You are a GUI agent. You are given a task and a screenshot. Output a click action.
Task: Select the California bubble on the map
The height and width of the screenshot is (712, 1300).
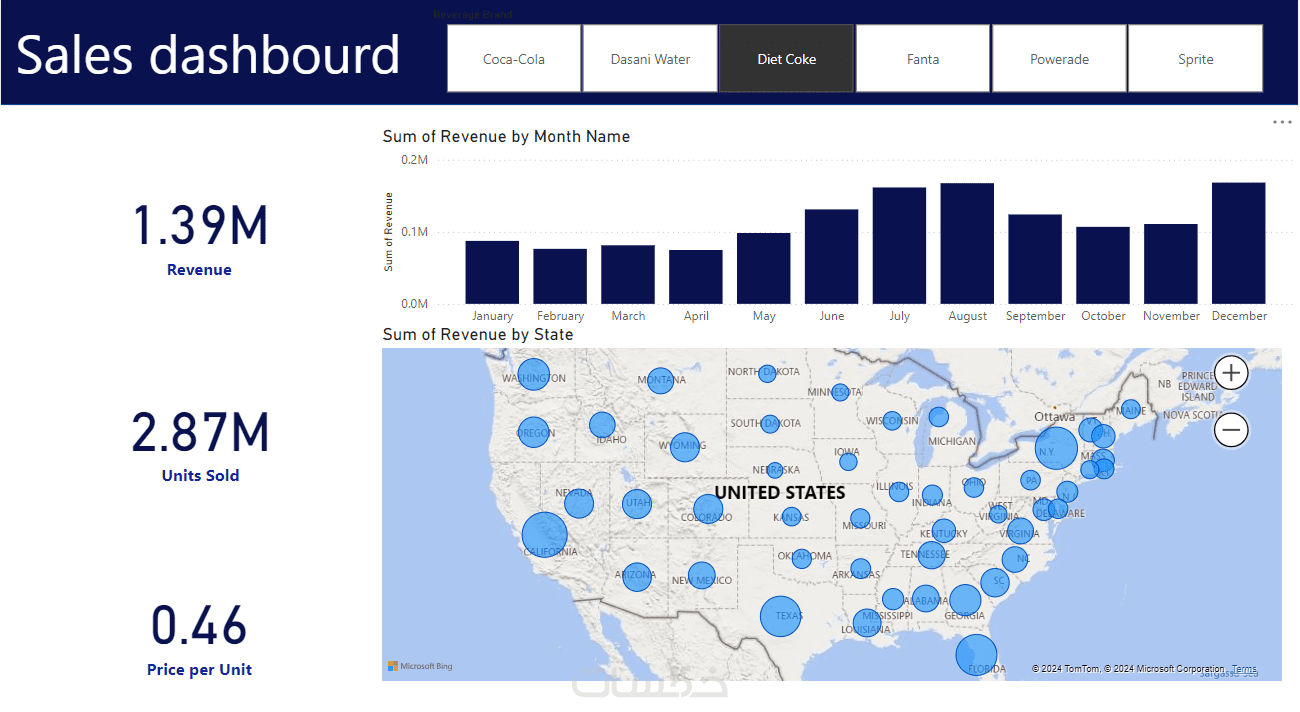pyautogui.click(x=544, y=534)
